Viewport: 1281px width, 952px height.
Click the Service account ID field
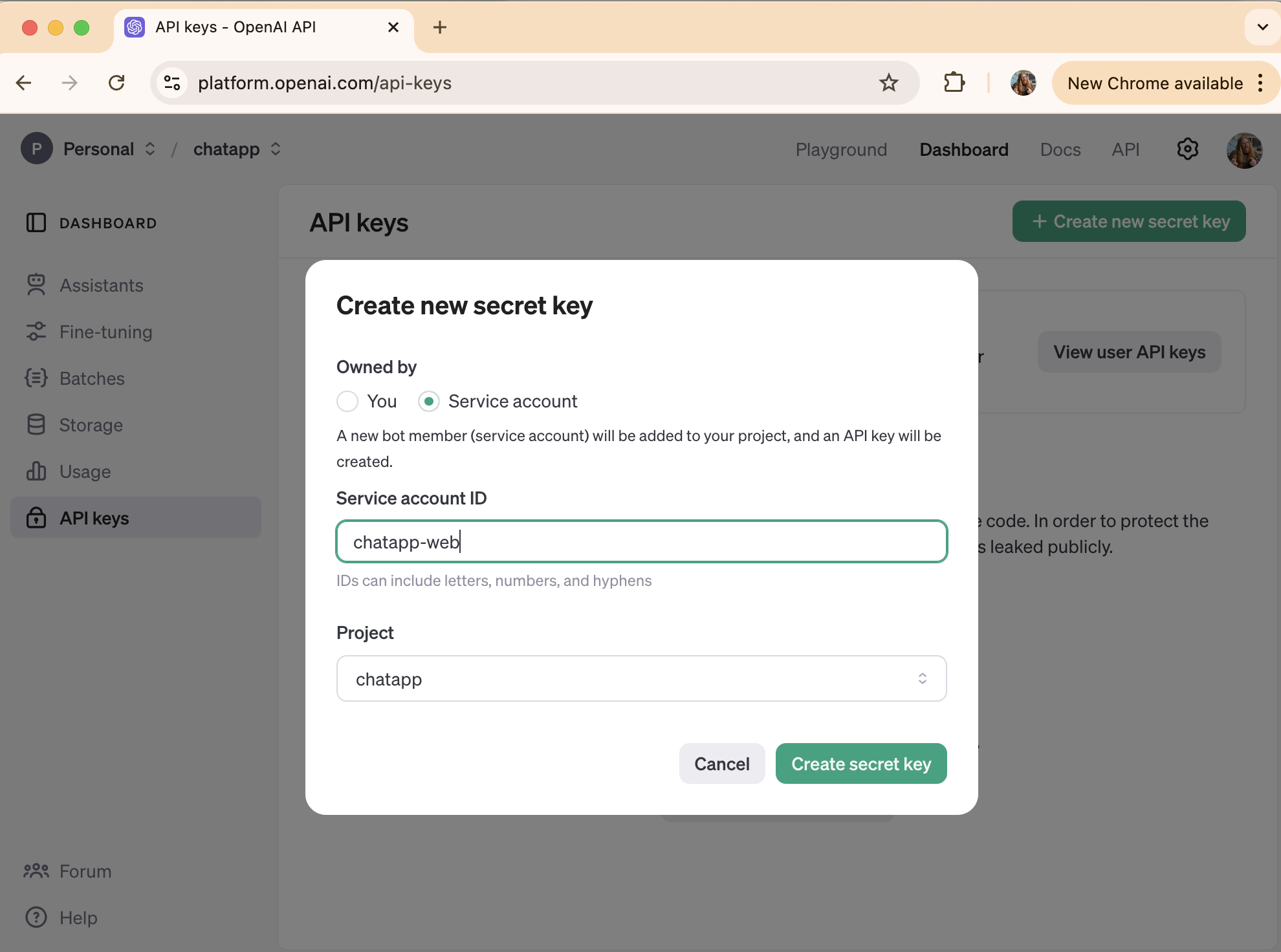[x=641, y=541]
